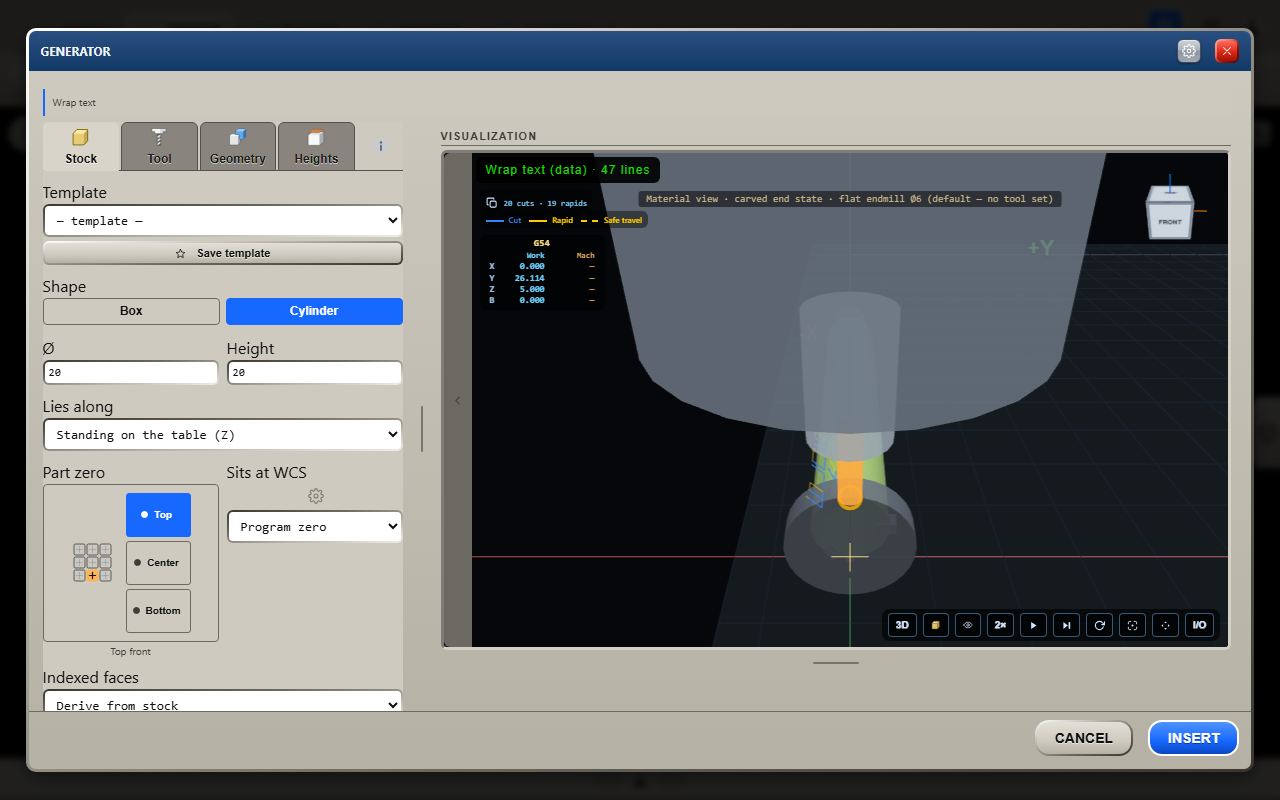This screenshot has width=1280, height=800.
Task: Open the Template dropdown
Action: click(x=222, y=221)
